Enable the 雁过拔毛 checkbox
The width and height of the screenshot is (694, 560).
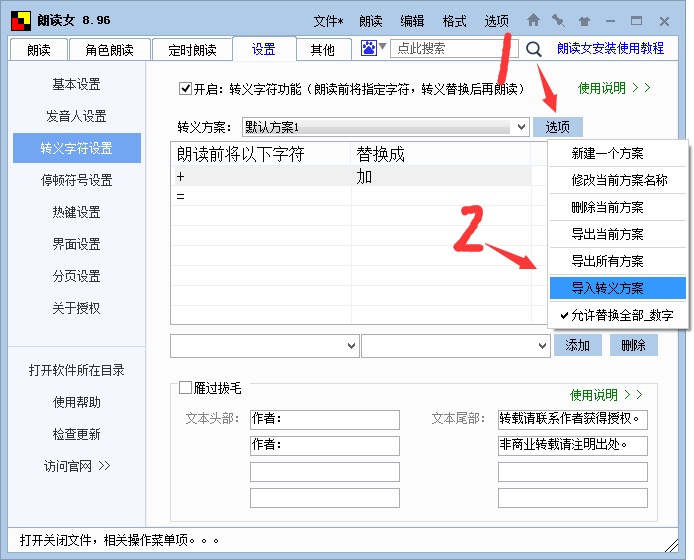(x=185, y=388)
